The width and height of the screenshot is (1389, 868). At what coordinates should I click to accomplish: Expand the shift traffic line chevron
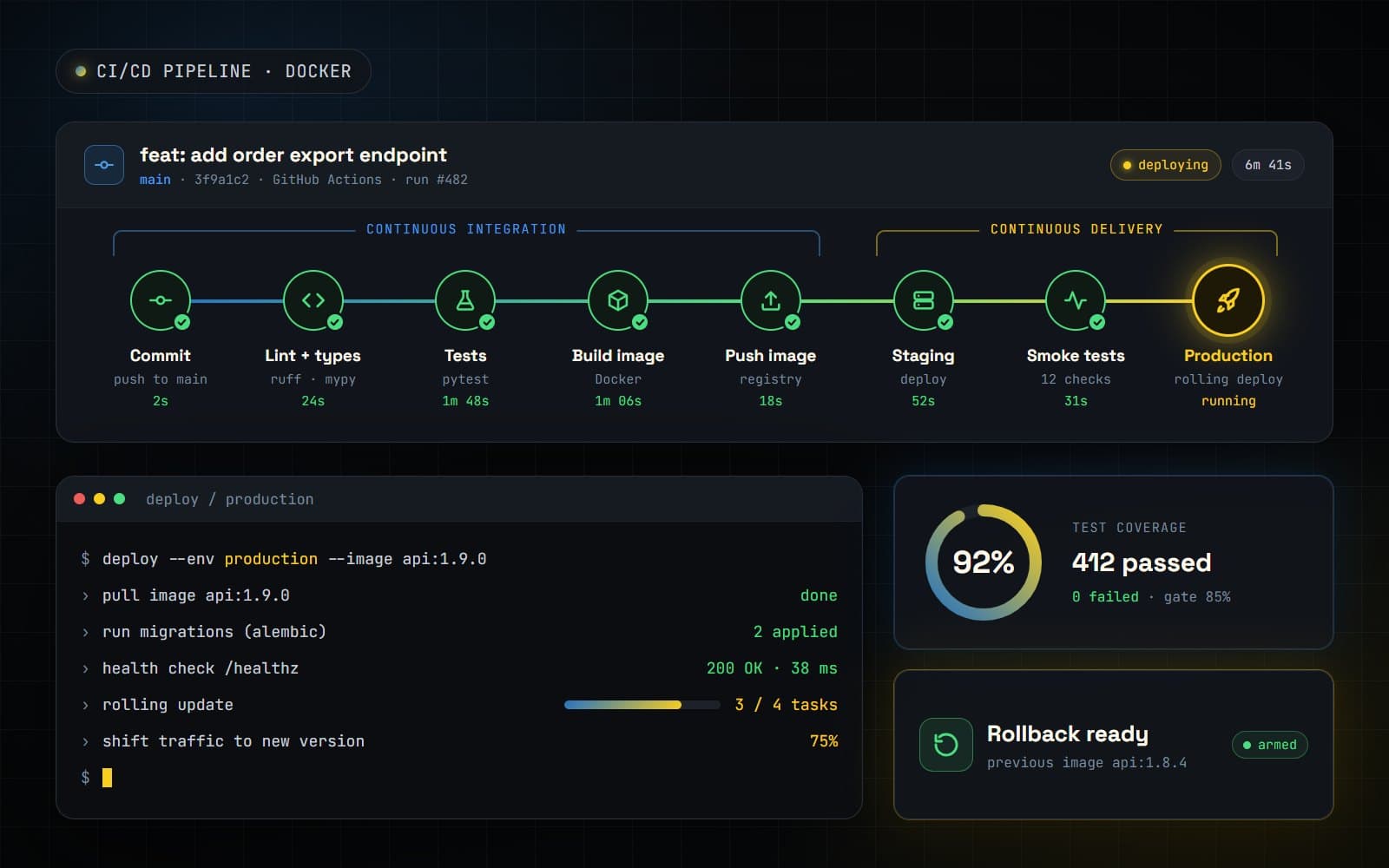[85, 741]
